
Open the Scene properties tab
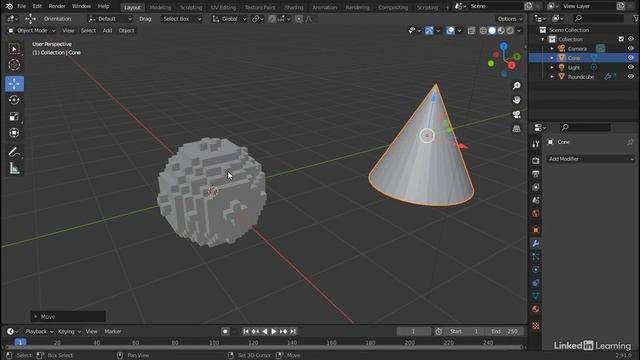(x=536, y=200)
